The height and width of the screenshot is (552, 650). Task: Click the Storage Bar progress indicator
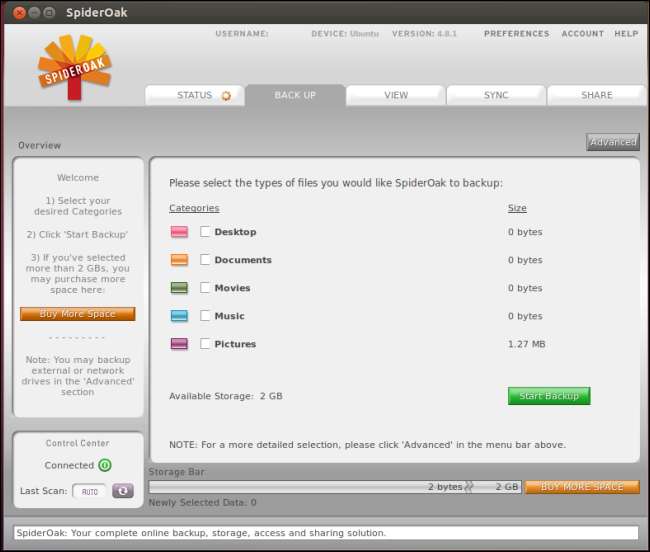click(335, 487)
